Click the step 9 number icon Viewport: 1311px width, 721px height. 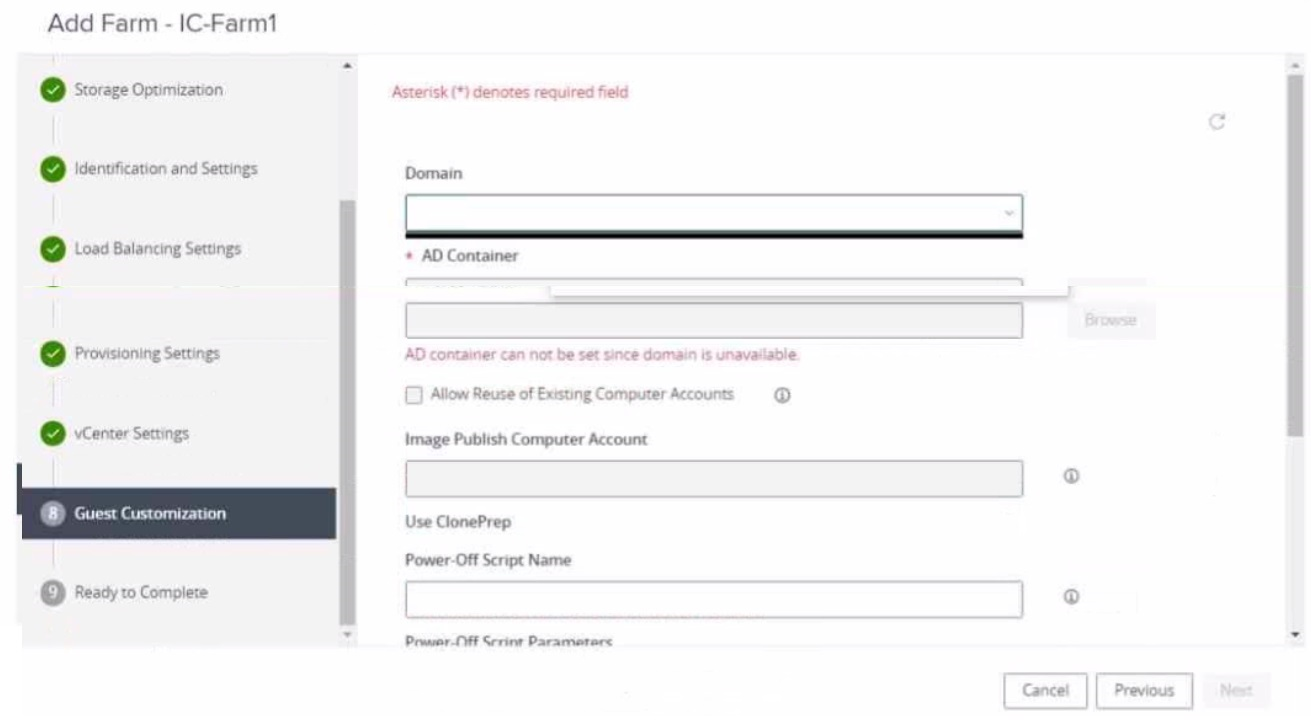tap(52, 593)
